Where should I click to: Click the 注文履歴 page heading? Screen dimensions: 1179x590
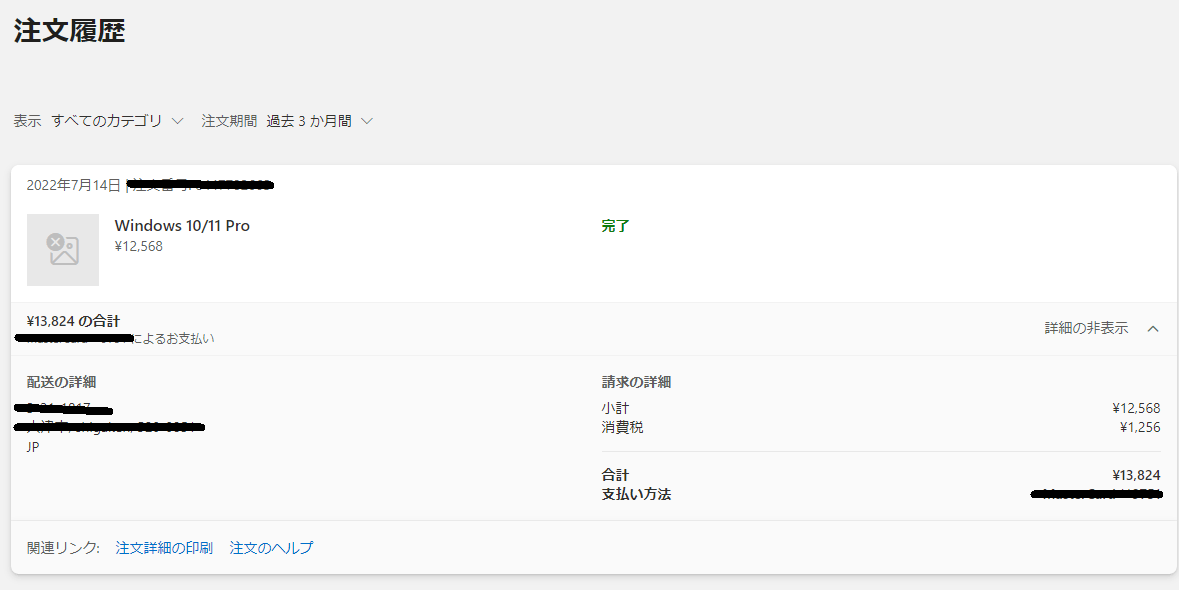click(x=69, y=31)
